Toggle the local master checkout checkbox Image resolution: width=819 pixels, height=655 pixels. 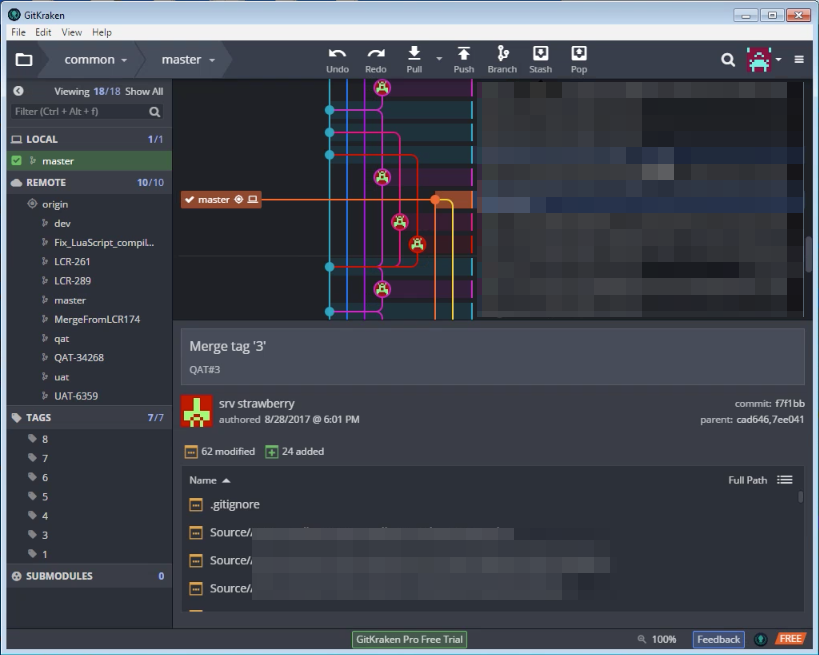click(17, 161)
